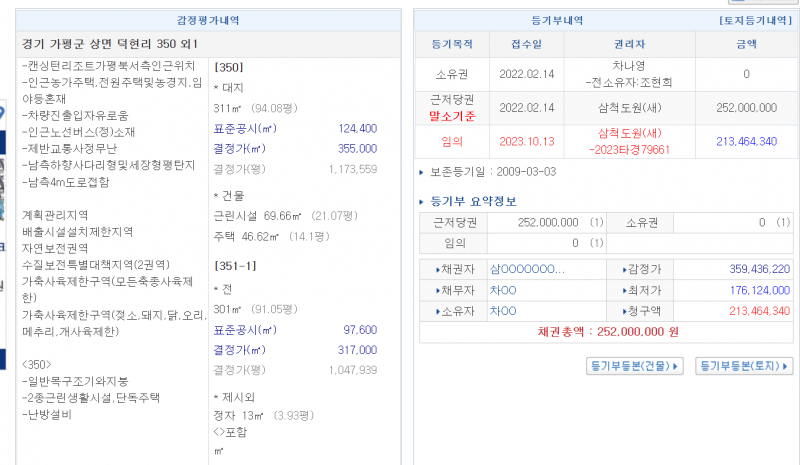
Task: Click the 등기부등본(건물) button
Action: [634, 367]
